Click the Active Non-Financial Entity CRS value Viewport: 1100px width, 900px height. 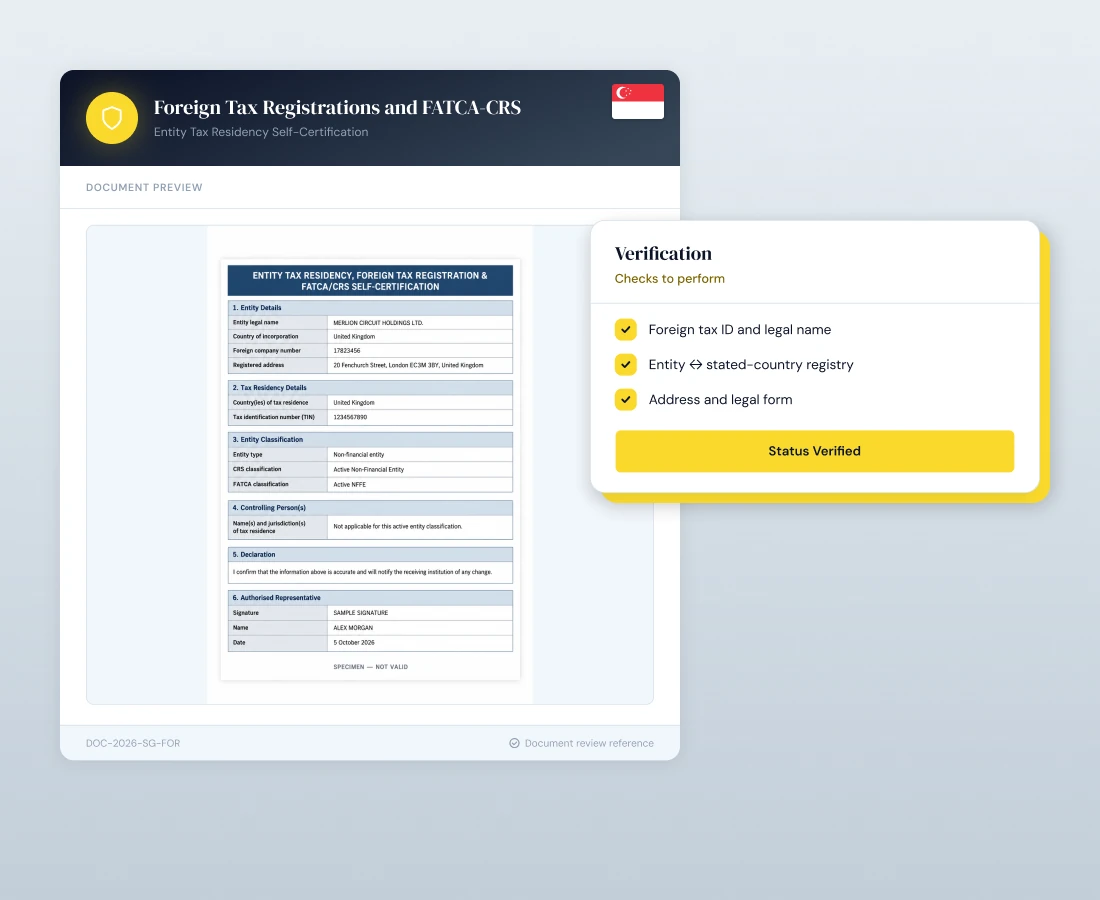coord(368,469)
